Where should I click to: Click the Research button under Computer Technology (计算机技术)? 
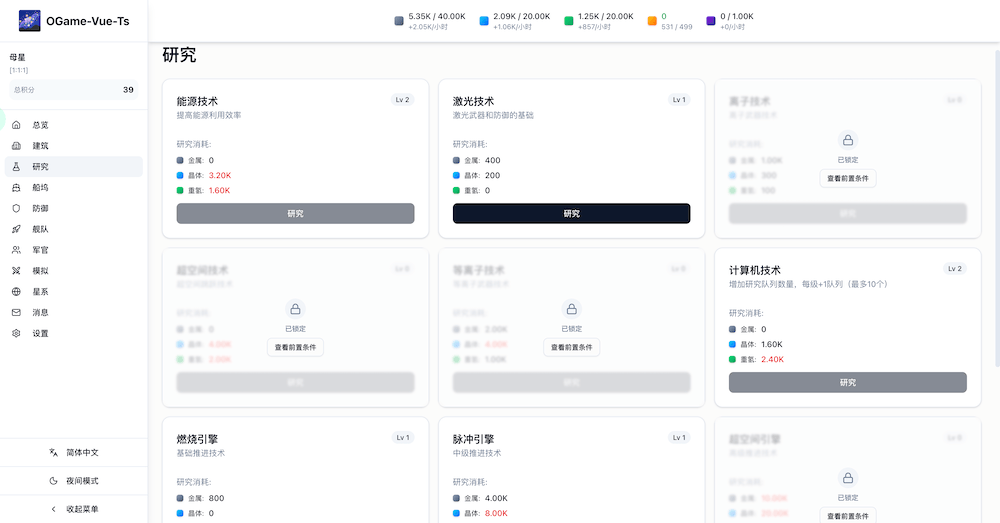[x=847, y=382]
